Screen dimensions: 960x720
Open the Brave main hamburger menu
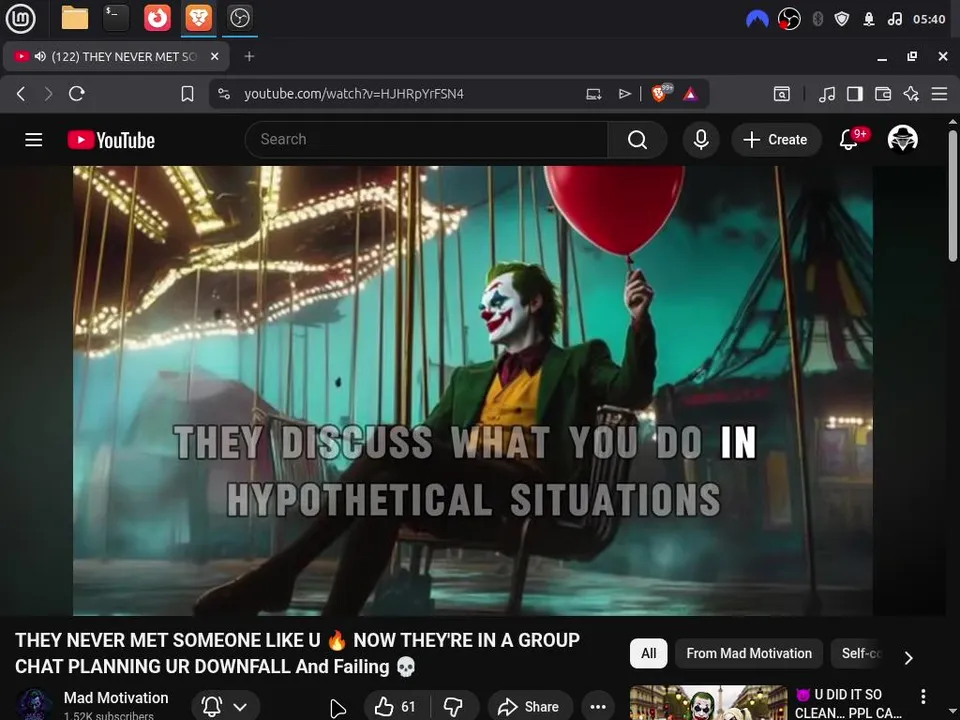click(x=939, y=94)
